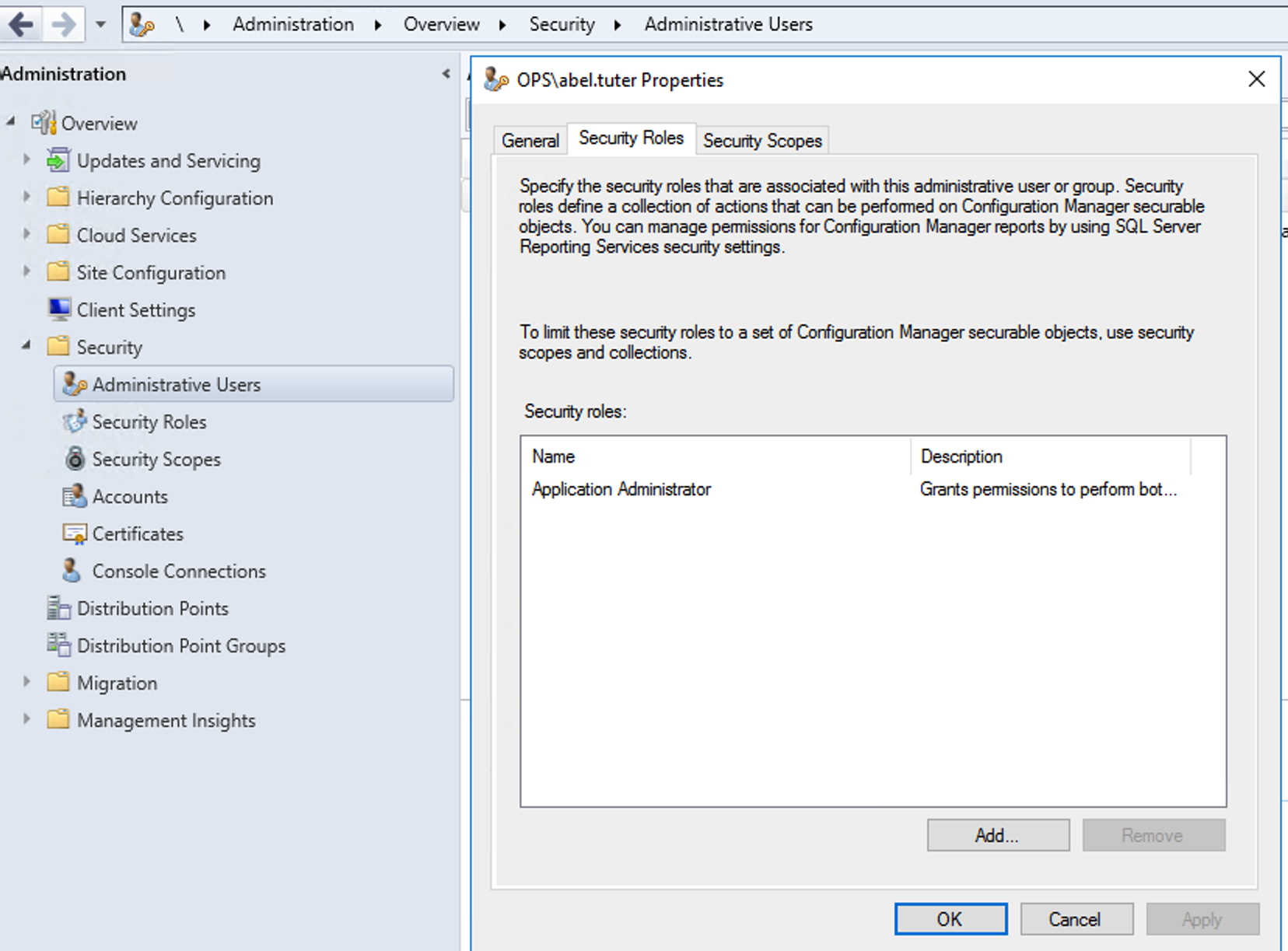
Task: Select Distribution Point Groups in the tree
Action: point(181,645)
